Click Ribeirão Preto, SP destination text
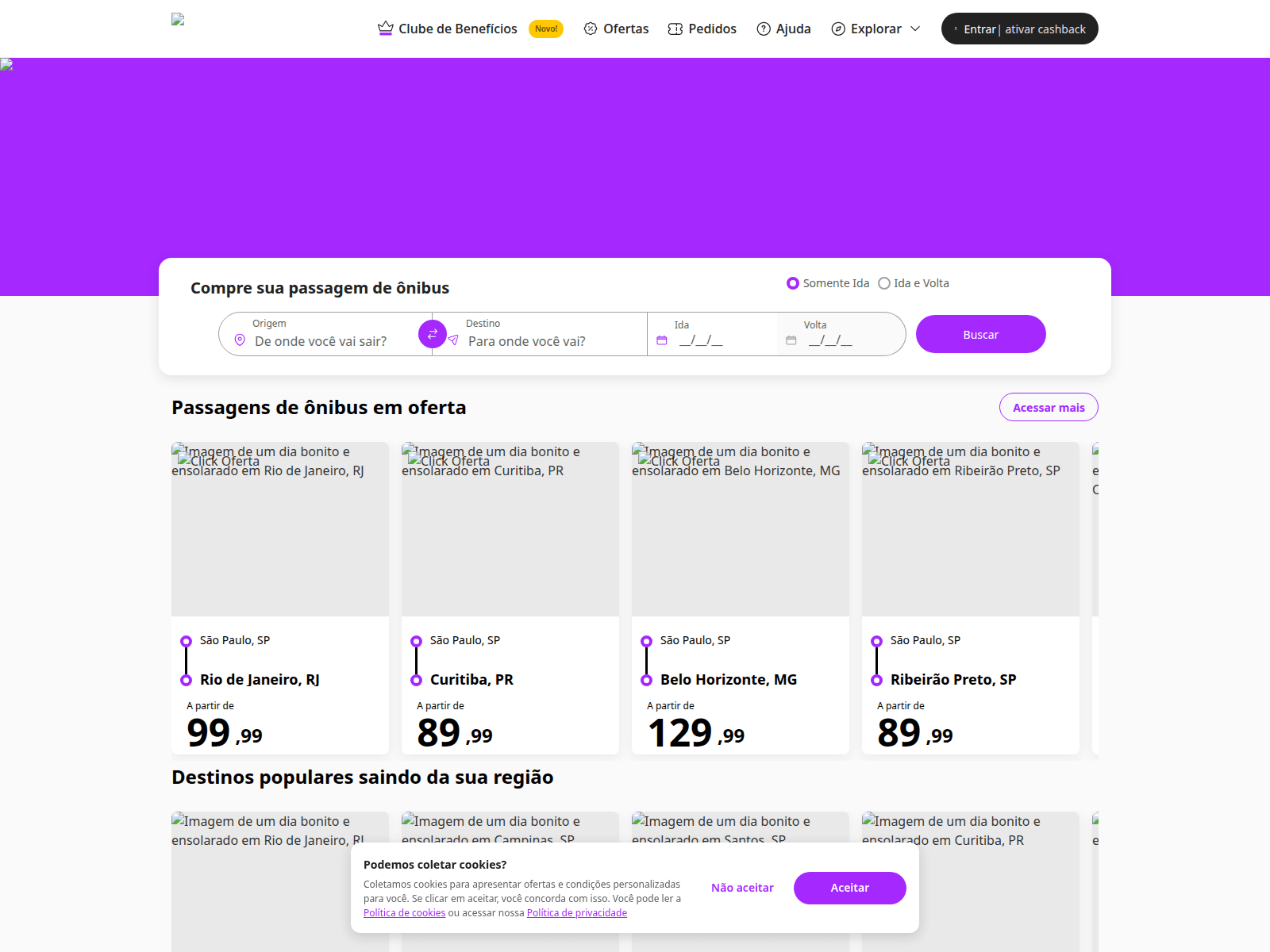This screenshot has width=1270, height=952. click(953, 680)
